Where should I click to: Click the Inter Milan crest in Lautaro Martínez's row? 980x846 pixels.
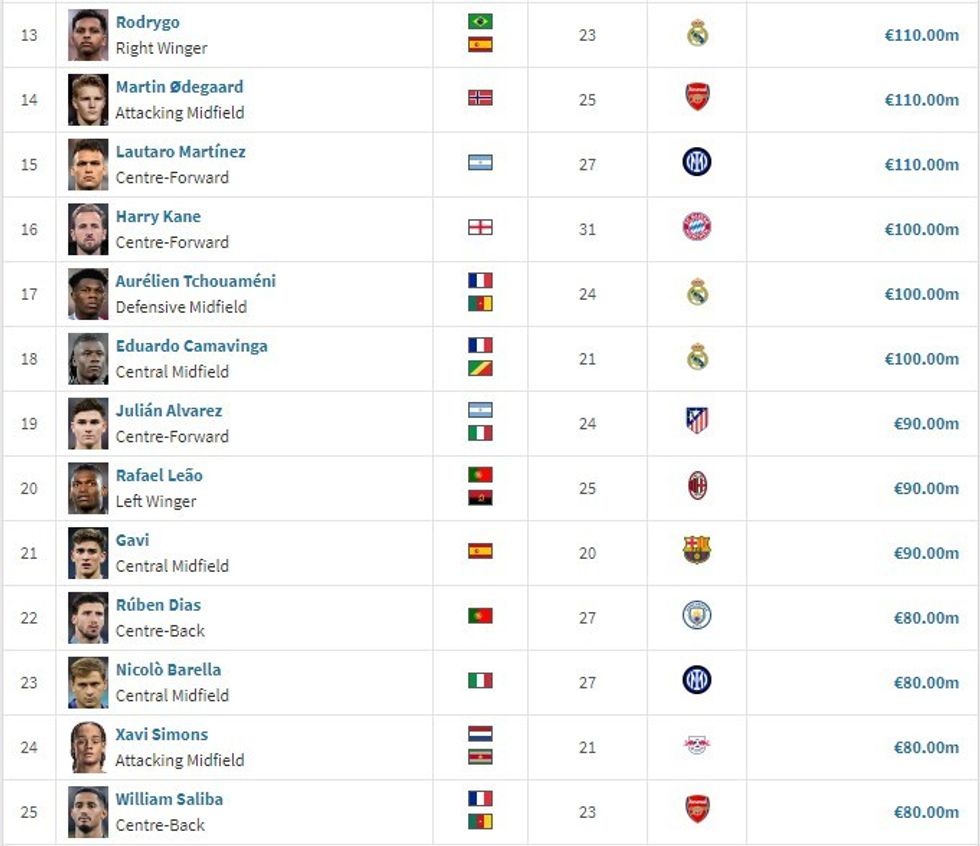[x=697, y=163]
